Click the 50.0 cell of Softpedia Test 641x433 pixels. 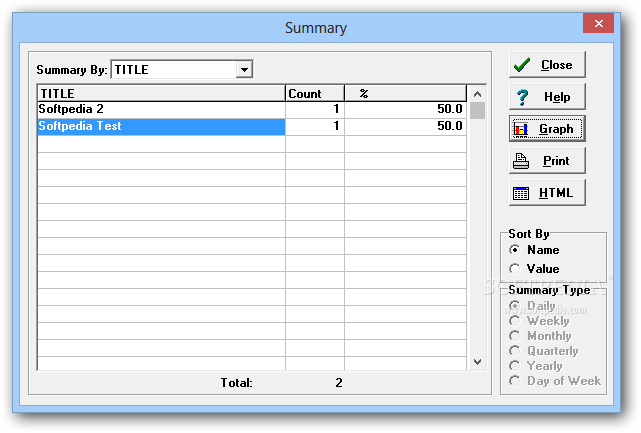(x=406, y=127)
